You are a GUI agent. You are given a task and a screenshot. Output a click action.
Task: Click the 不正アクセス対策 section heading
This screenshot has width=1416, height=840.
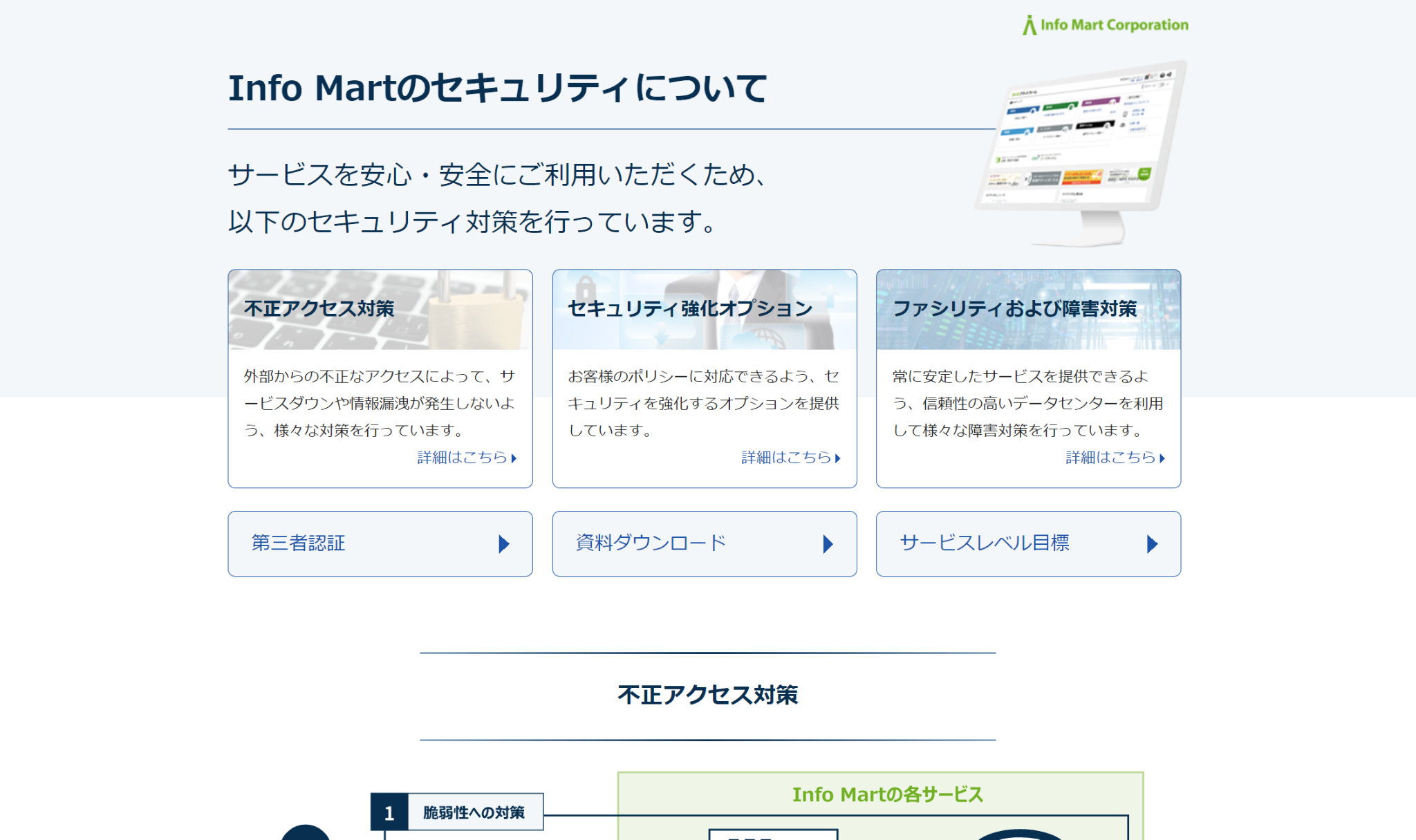click(x=708, y=696)
